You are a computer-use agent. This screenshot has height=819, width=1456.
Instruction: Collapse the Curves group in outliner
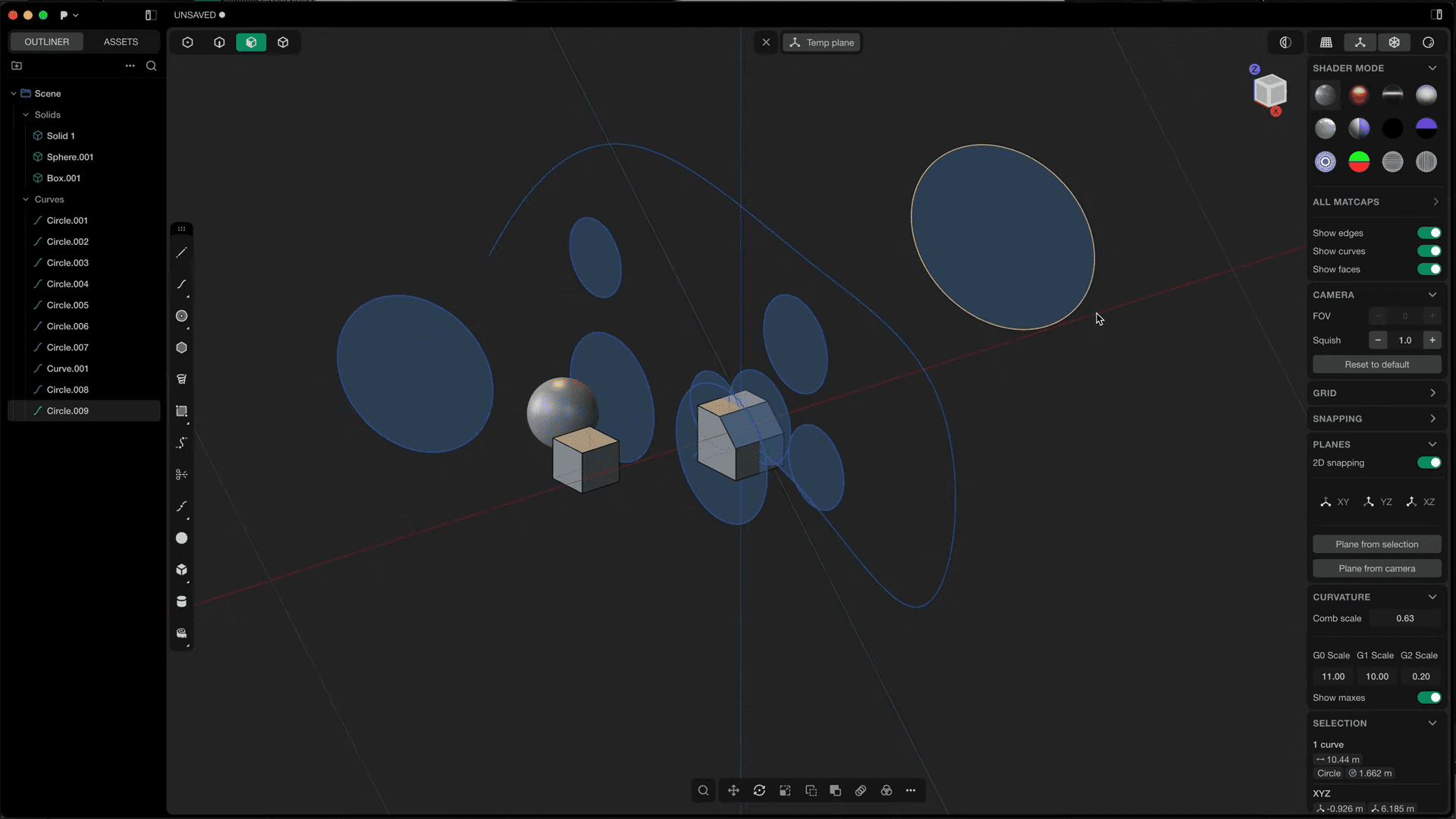(x=26, y=199)
